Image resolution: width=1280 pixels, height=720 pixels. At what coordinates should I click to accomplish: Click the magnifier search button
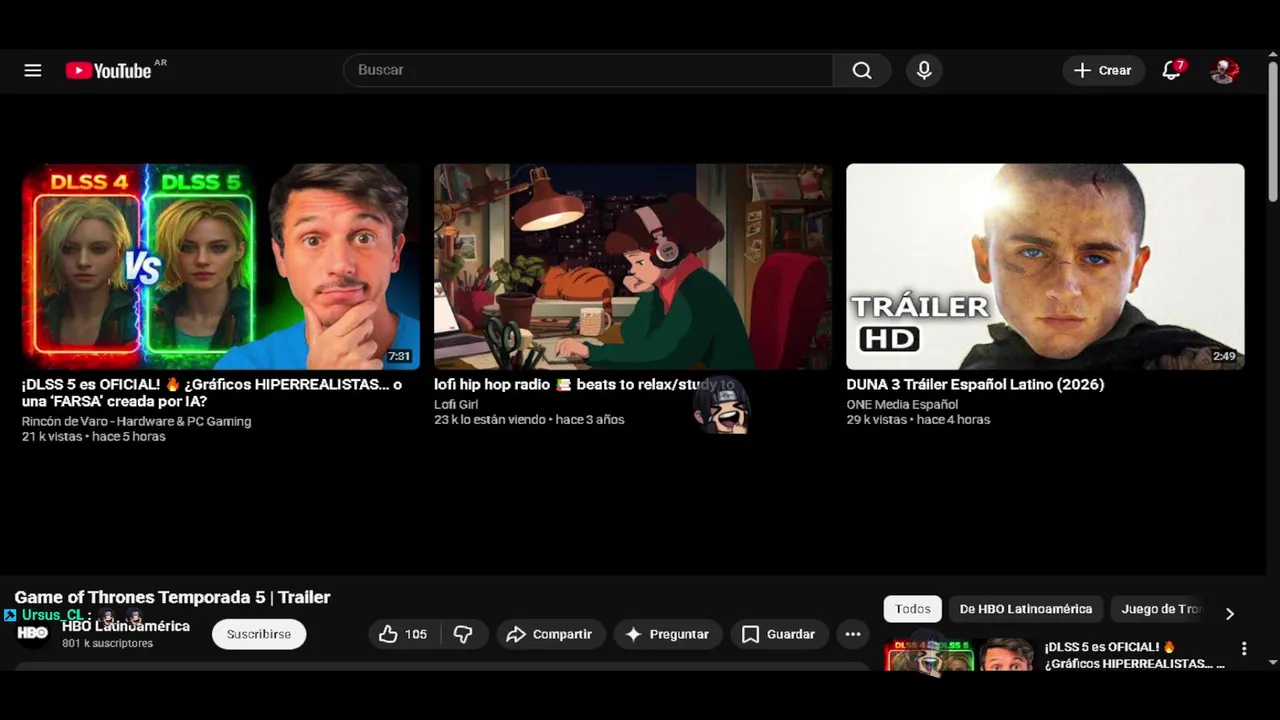click(862, 70)
